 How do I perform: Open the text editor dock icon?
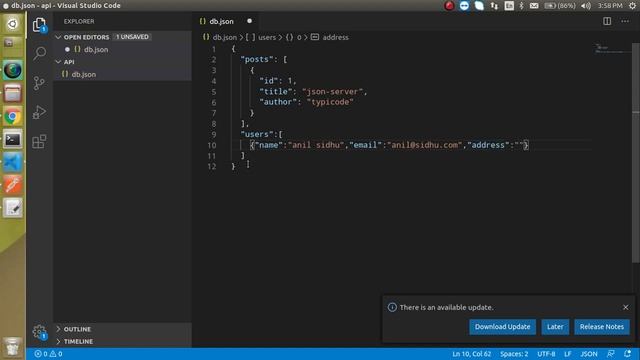pos(13,208)
